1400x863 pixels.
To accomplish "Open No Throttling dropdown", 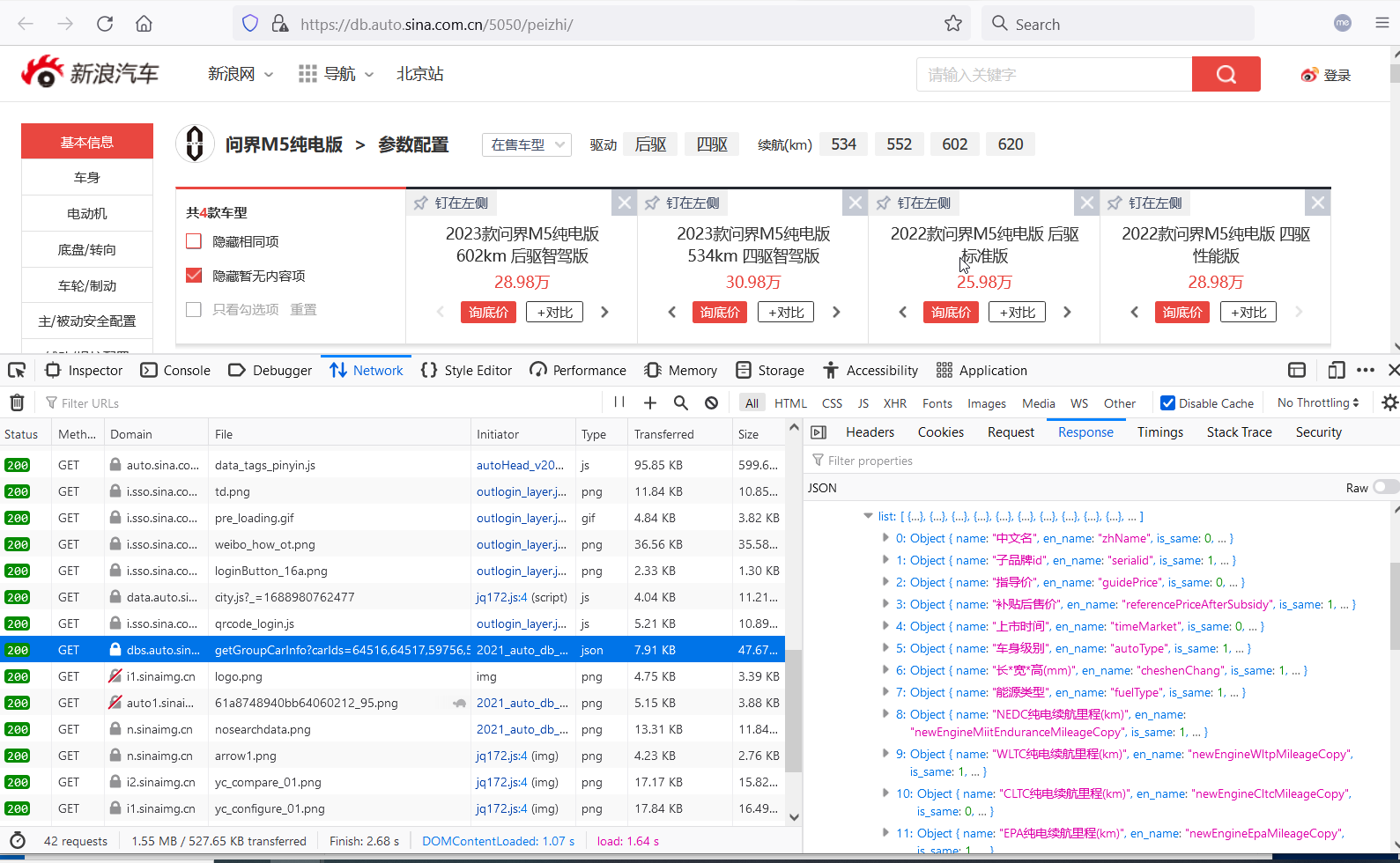I will pos(1318,402).
